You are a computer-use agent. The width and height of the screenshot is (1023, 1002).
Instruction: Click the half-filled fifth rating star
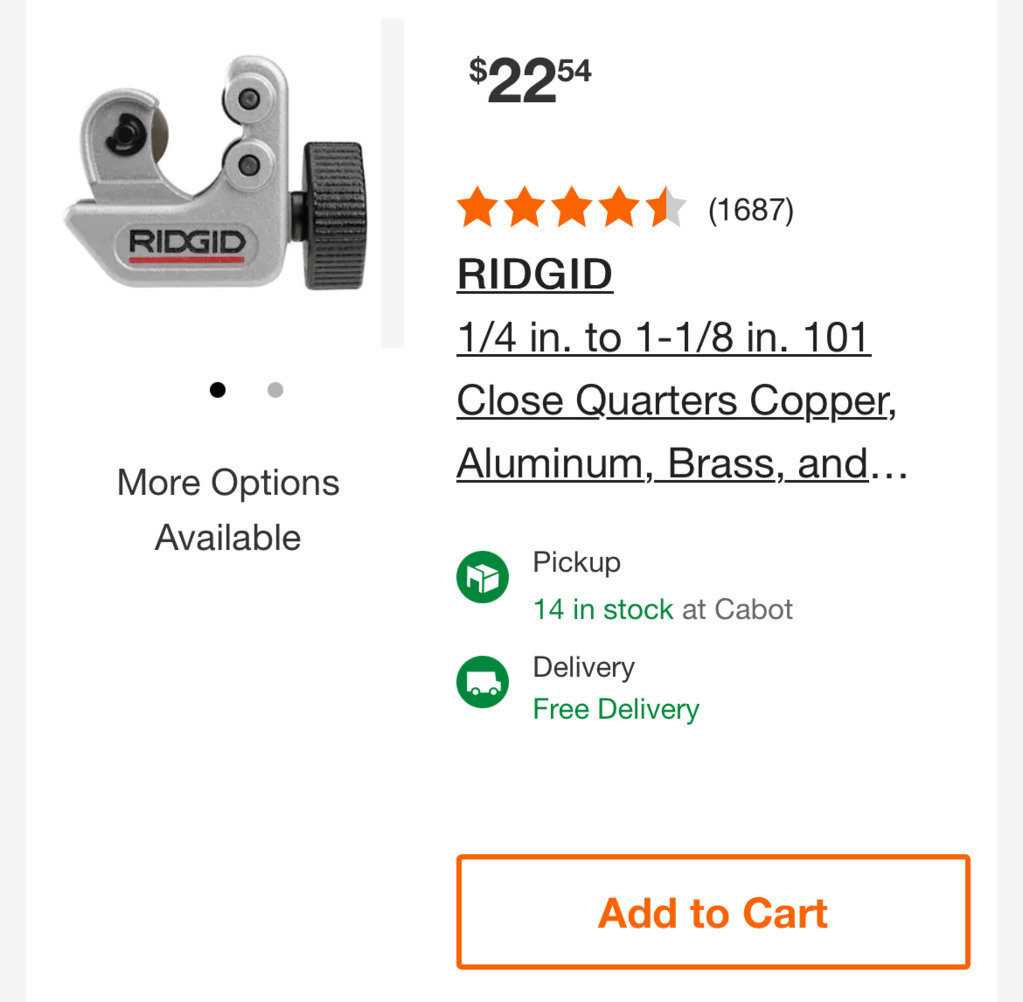click(x=666, y=207)
